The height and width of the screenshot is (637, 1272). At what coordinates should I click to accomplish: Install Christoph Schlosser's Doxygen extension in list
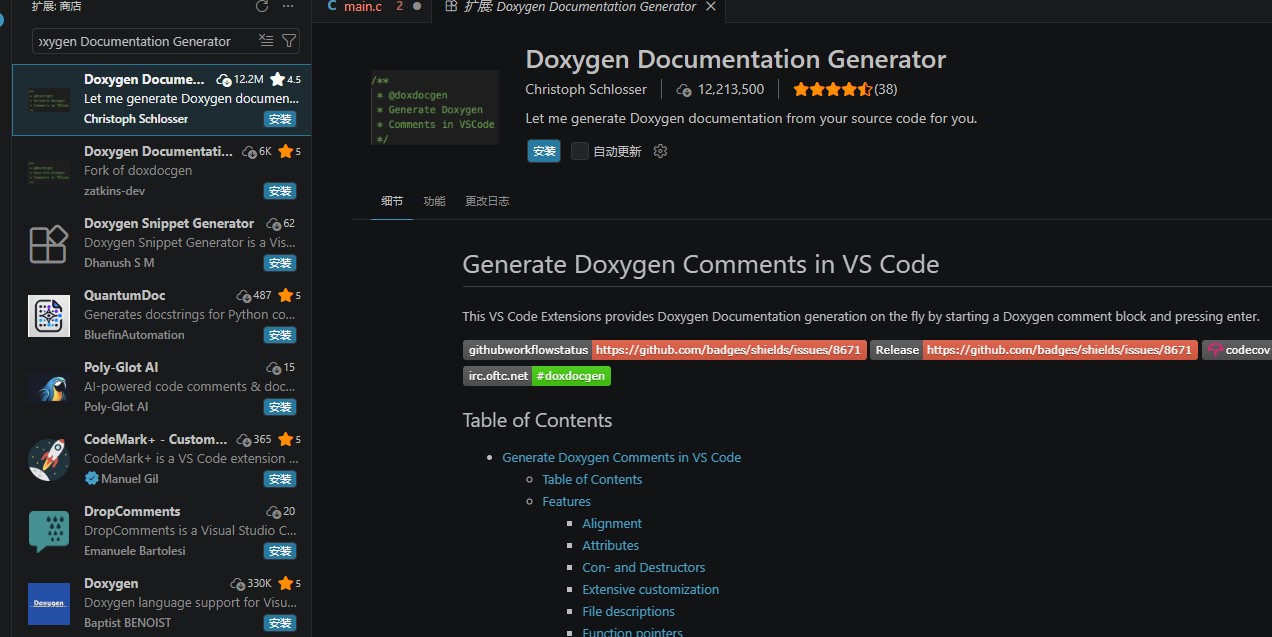[x=280, y=119]
